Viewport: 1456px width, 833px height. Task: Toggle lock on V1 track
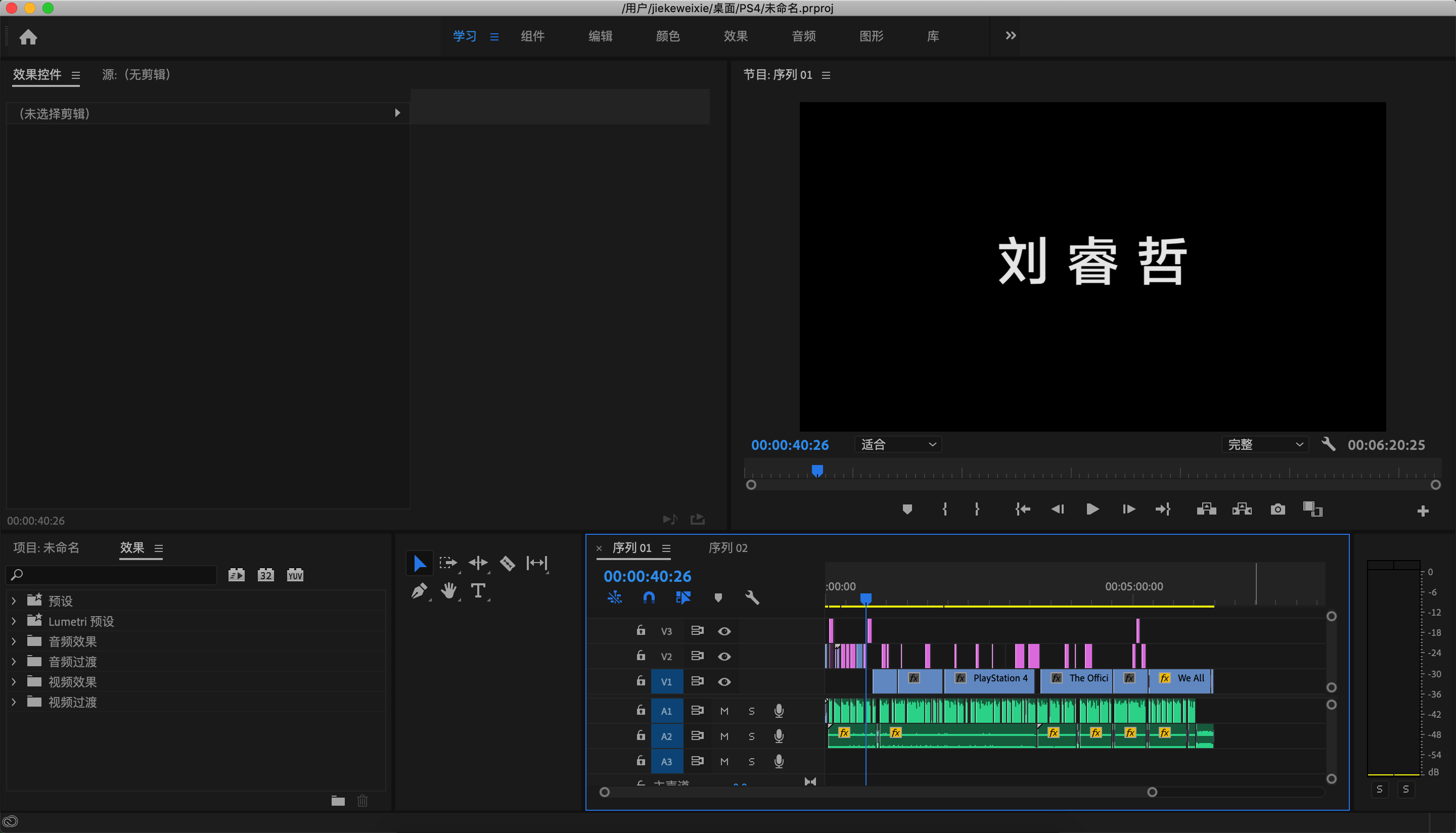point(641,681)
